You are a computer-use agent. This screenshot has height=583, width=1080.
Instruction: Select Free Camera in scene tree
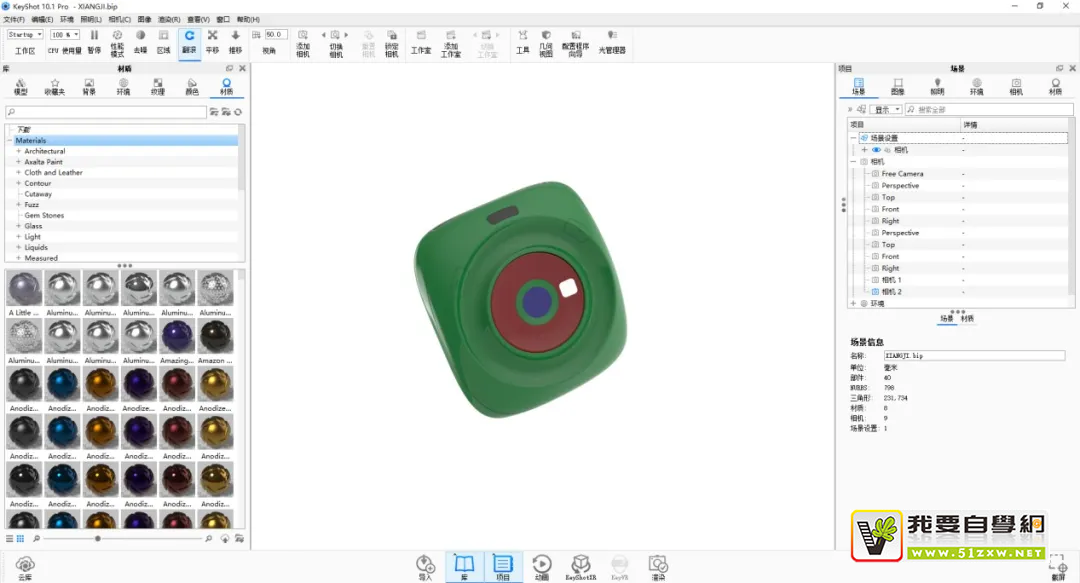(902, 174)
